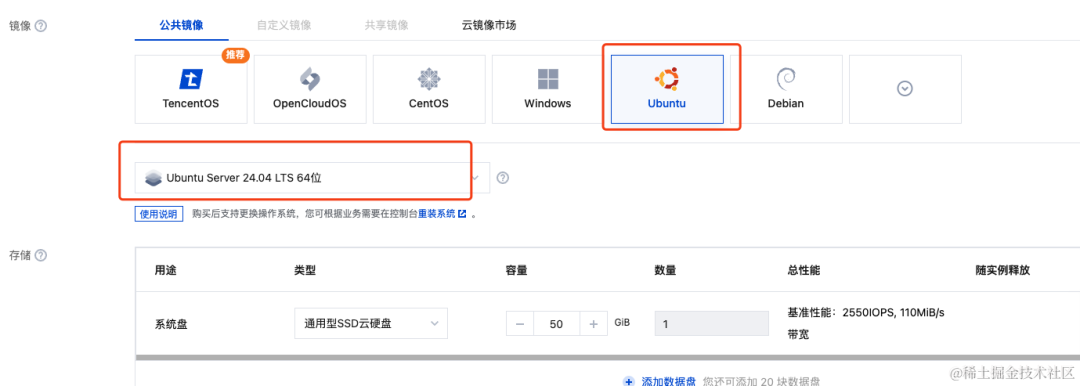Open help icon next to 存储 label
This screenshot has height=386, width=1080.
pos(41,255)
